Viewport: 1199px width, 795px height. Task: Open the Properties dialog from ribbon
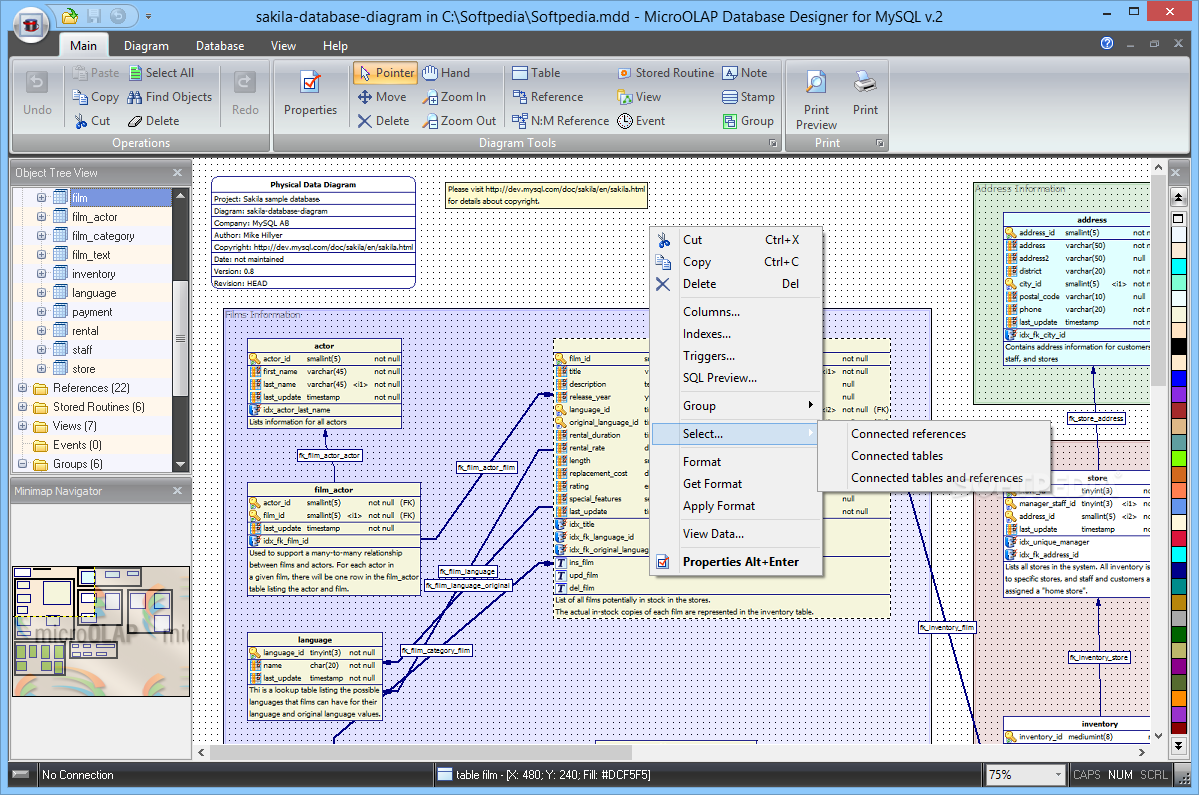pyautogui.click(x=310, y=93)
